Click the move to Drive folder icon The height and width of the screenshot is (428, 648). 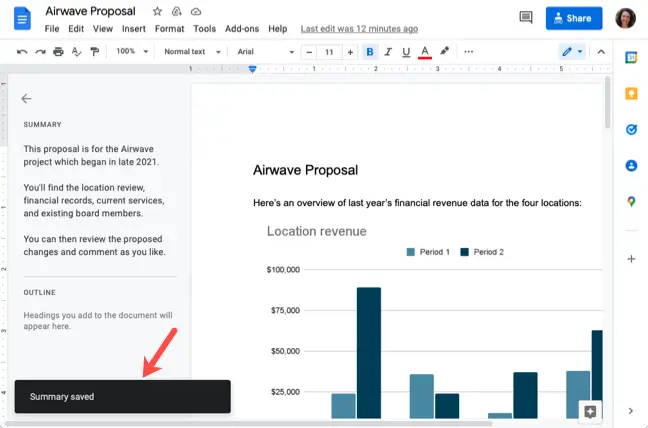pyautogui.click(x=176, y=12)
